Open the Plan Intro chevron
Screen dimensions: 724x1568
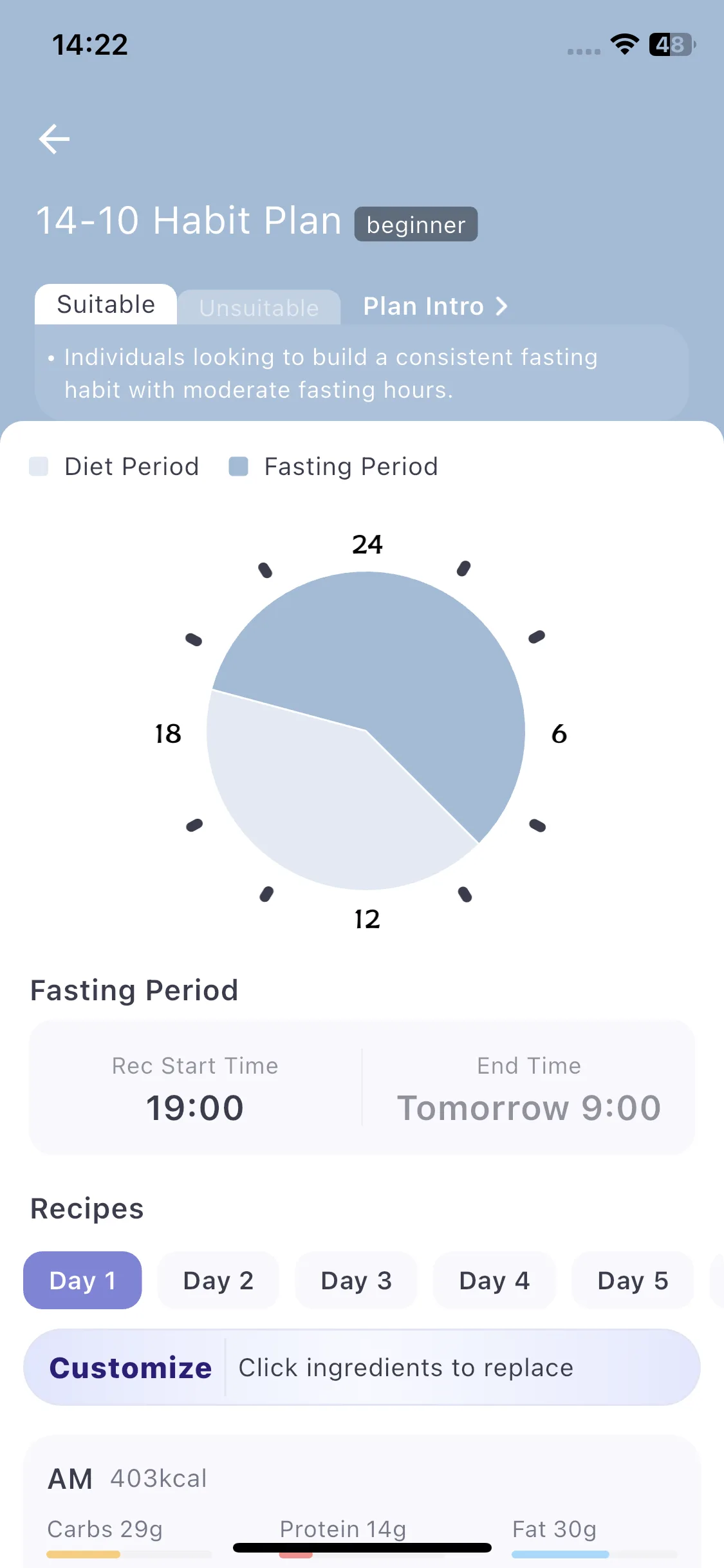pyautogui.click(x=502, y=306)
